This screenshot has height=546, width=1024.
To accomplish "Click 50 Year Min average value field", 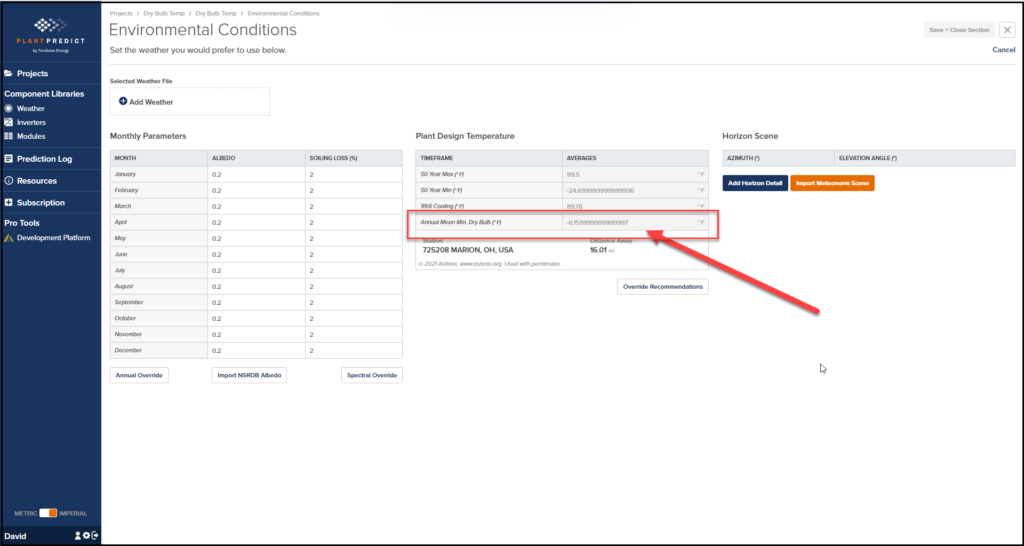I will click(635, 190).
